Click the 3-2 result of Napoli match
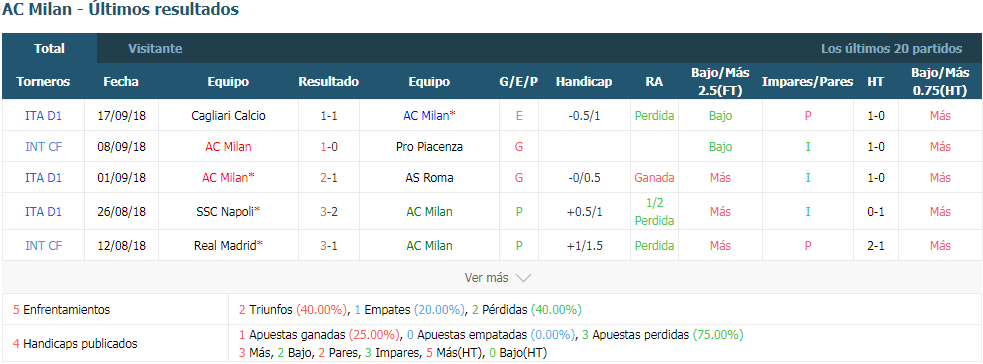 click(x=329, y=212)
